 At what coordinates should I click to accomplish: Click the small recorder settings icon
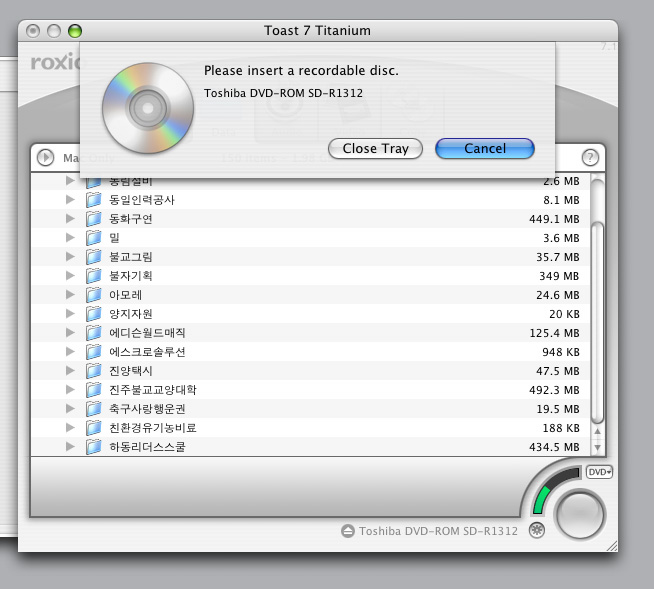tap(537, 530)
